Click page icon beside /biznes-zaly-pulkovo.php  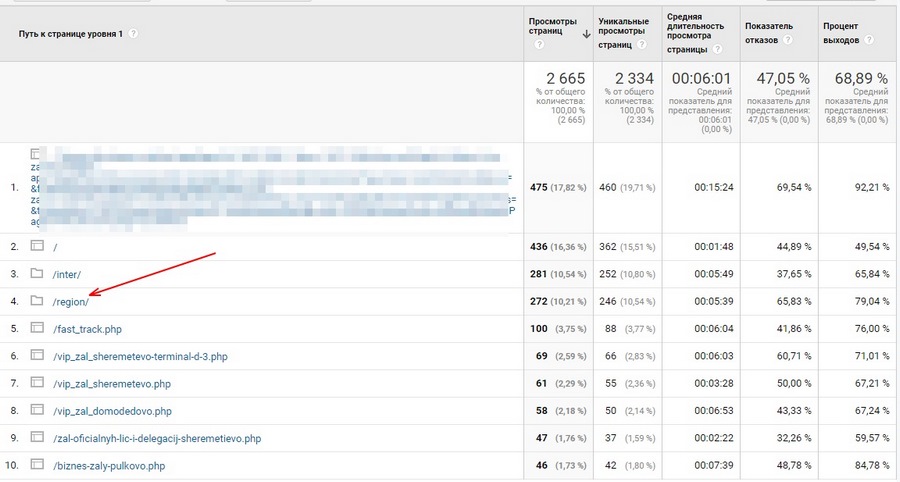[x=37, y=464]
